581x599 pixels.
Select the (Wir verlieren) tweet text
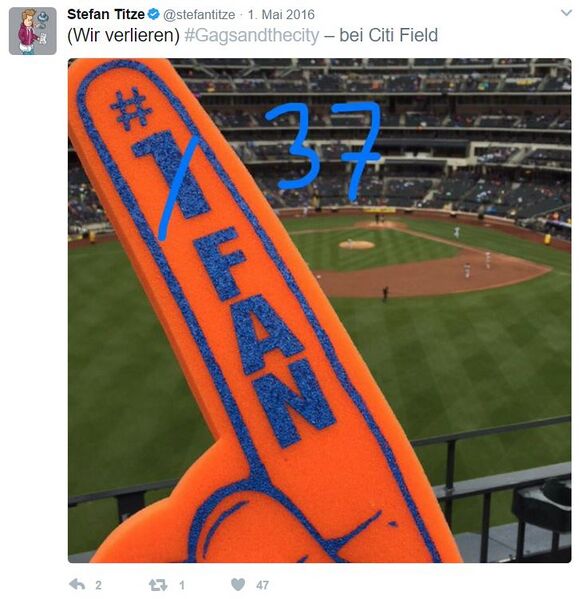point(123,36)
